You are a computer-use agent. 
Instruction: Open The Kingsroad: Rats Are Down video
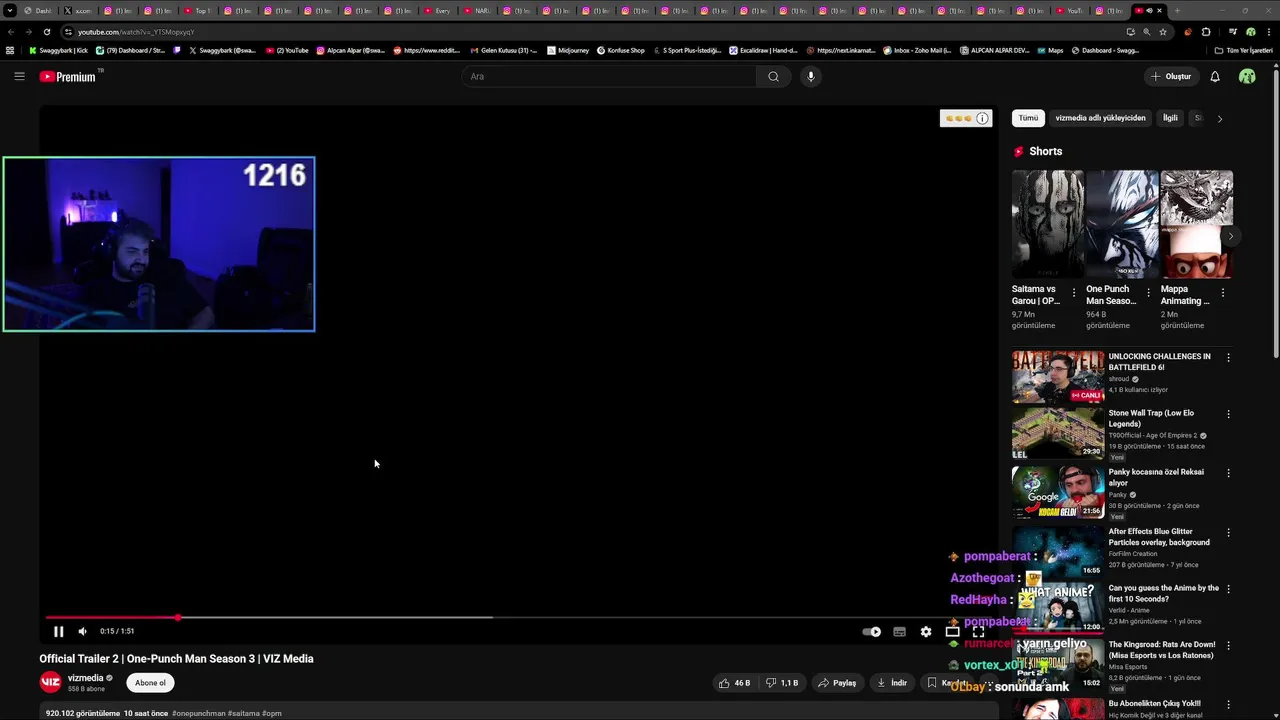pyautogui.click(x=1162, y=650)
